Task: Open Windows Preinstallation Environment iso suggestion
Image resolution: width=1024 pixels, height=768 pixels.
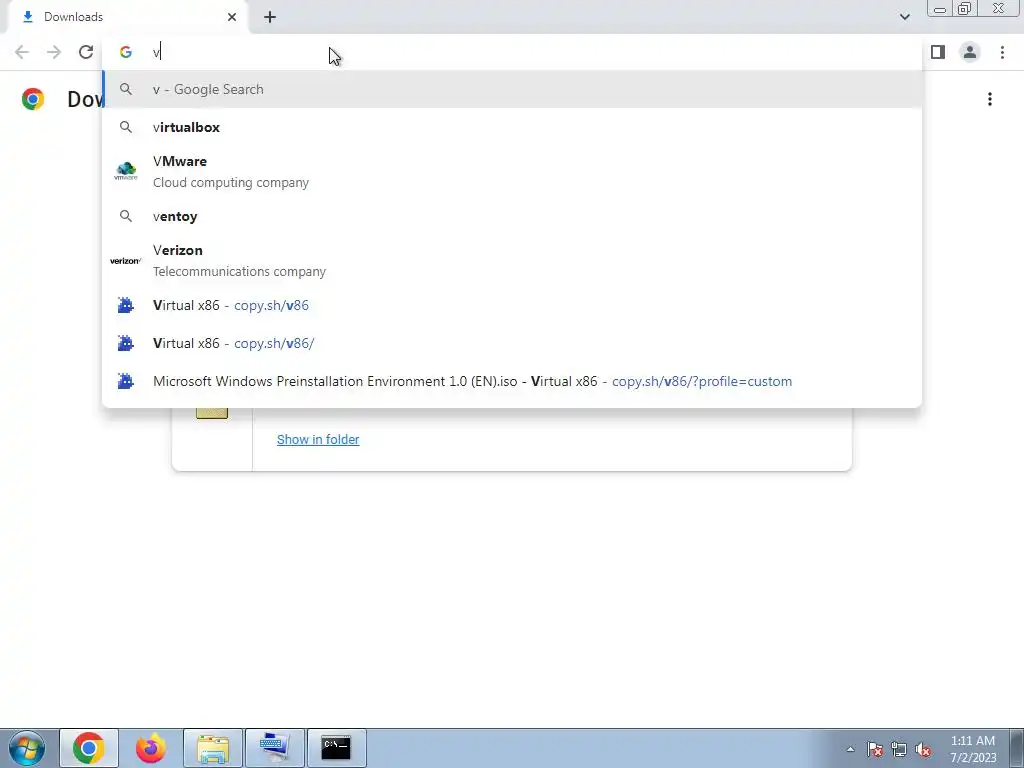Action: tap(512, 381)
